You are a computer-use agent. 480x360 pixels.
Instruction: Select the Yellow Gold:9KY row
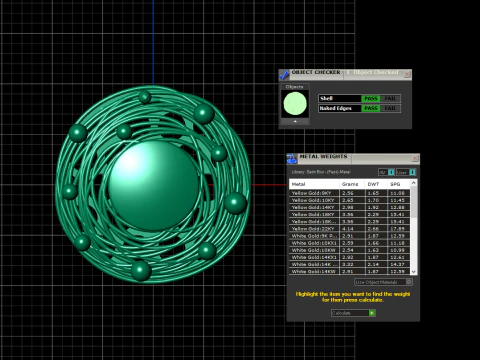tap(350, 193)
